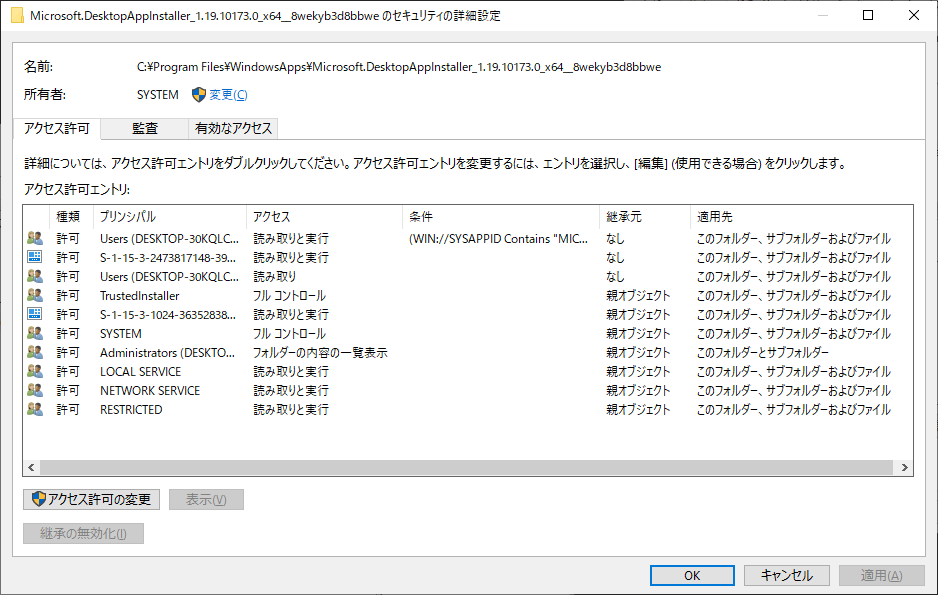
Task: Click the horizontal scrollbar thumb of entries list
Action: tap(467, 468)
